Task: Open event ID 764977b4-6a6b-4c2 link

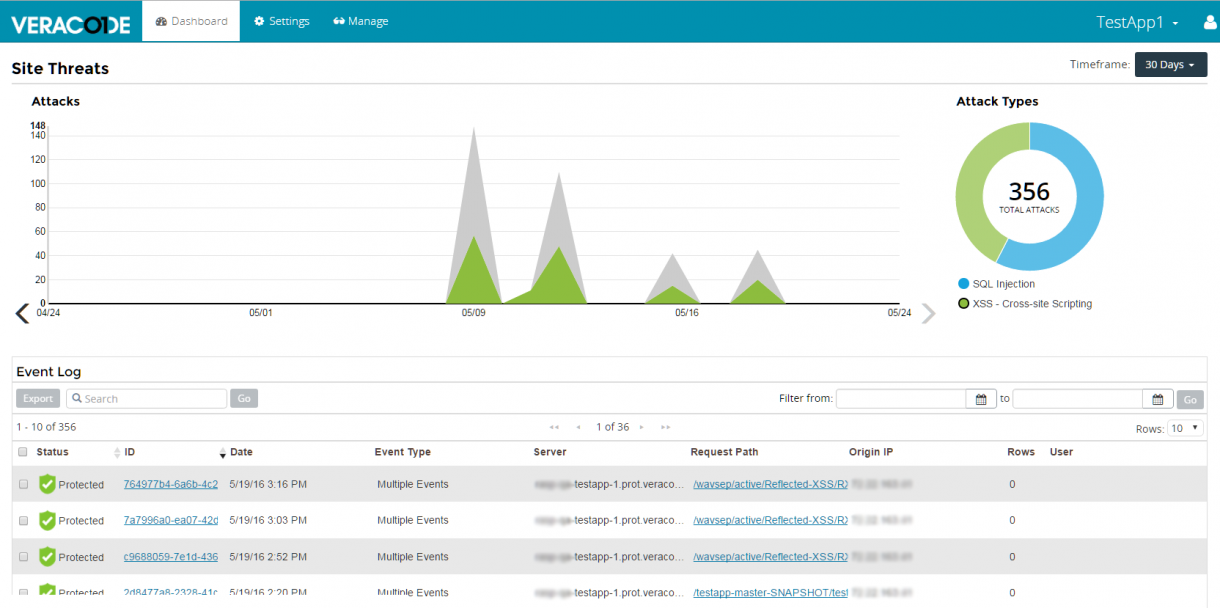Action: [171, 484]
